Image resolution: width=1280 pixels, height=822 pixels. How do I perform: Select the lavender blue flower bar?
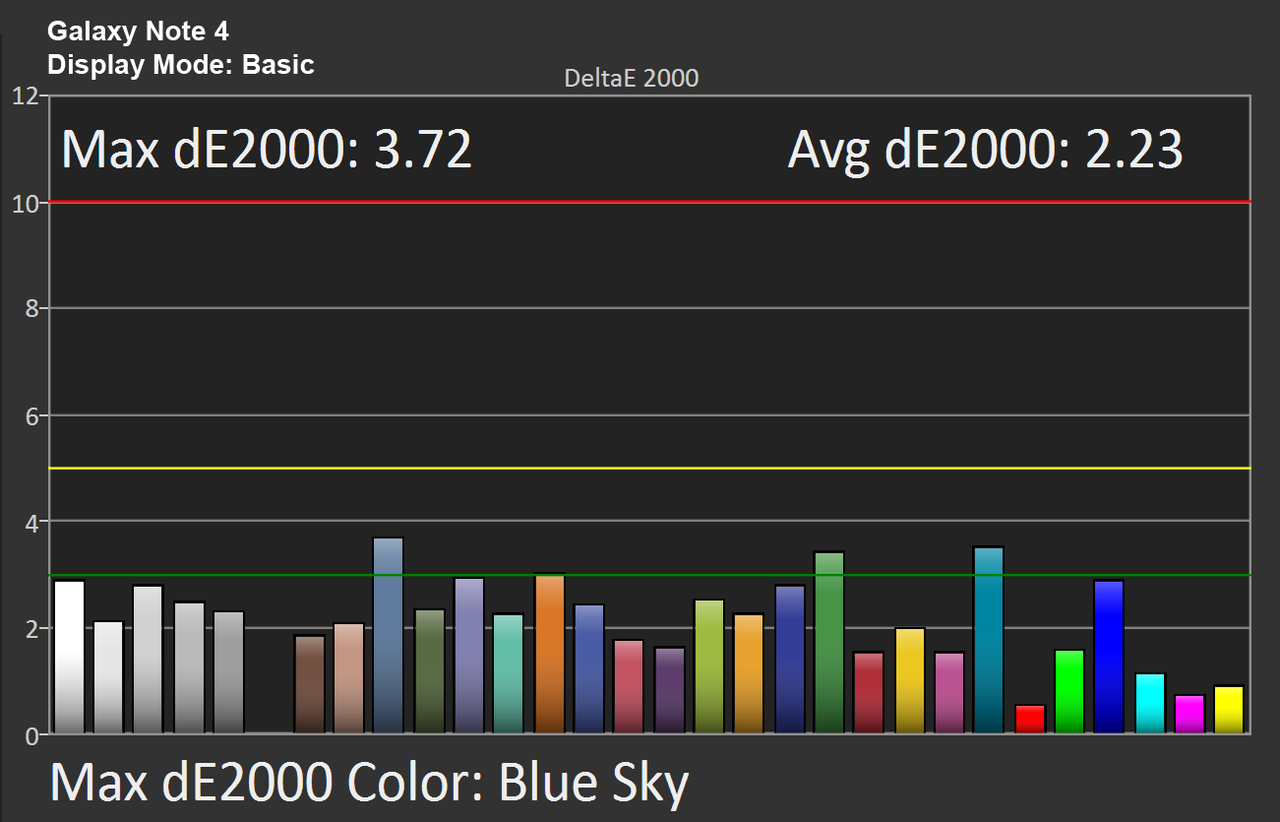469,656
